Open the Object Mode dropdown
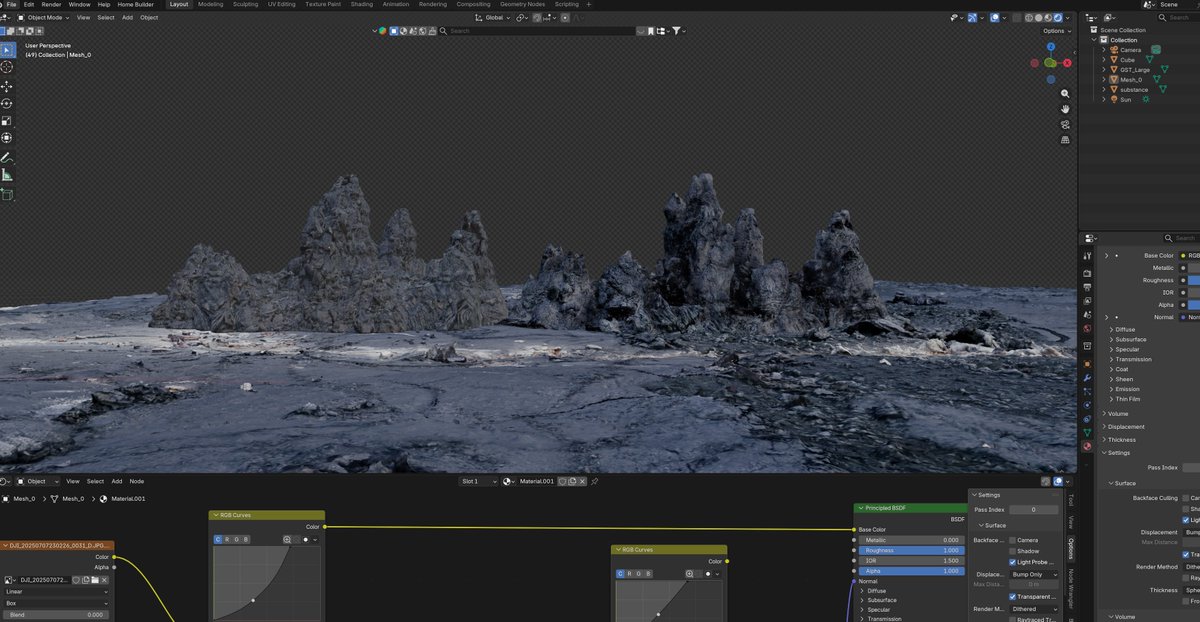This screenshot has width=1200, height=622. (x=44, y=17)
